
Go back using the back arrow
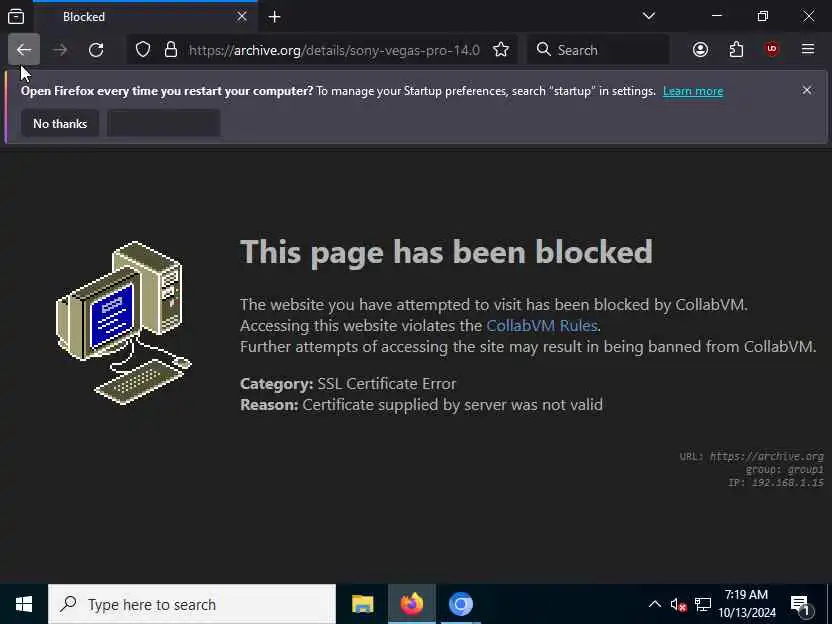24,50
